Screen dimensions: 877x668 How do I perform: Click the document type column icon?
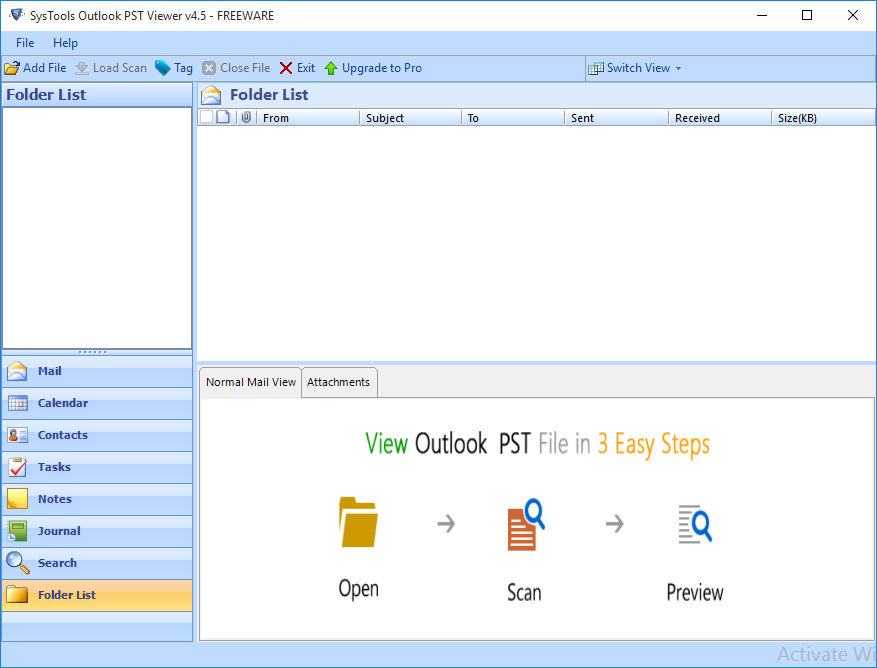223,117
